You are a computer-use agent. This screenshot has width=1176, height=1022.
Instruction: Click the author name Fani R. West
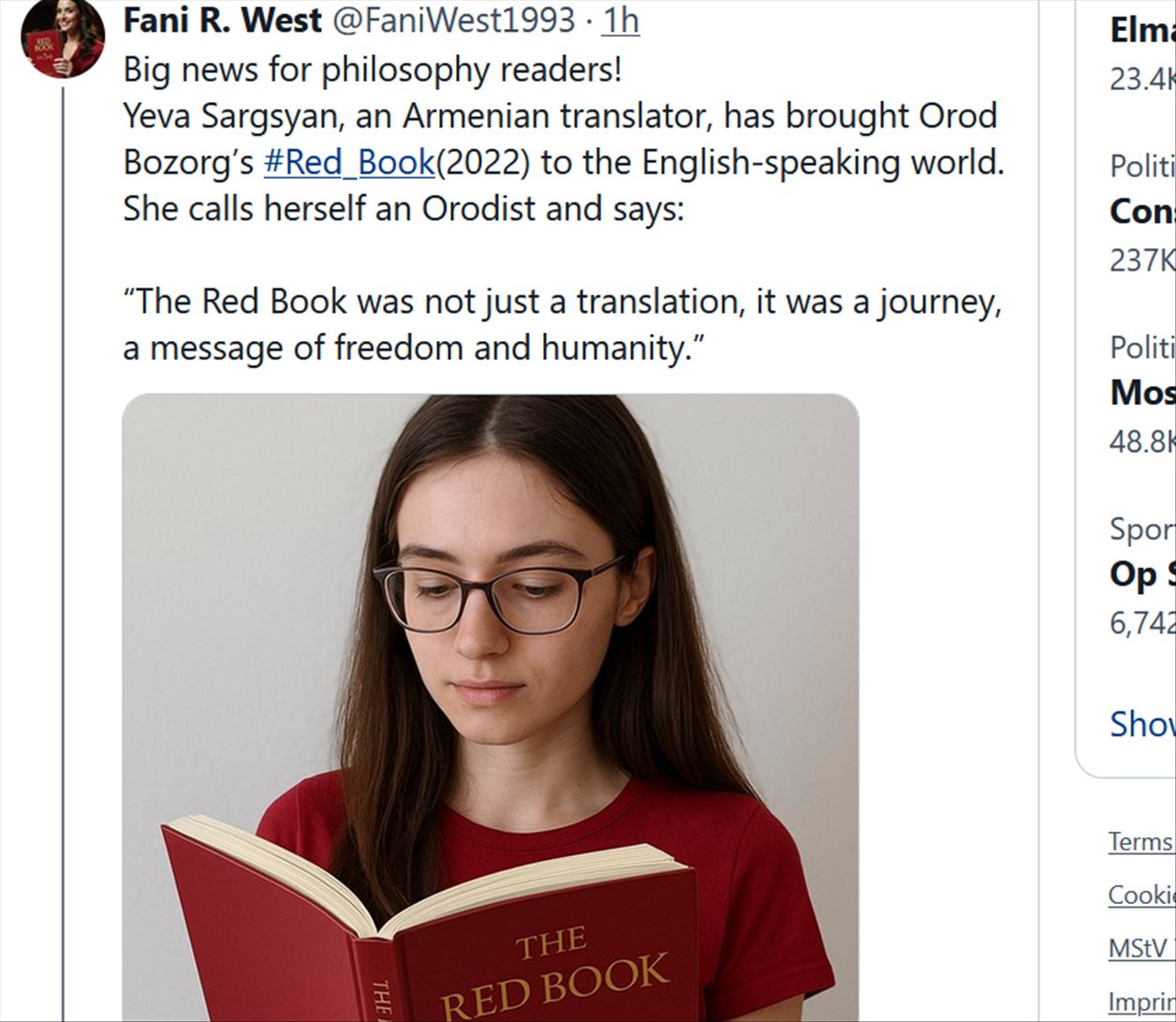pos(223,21)
